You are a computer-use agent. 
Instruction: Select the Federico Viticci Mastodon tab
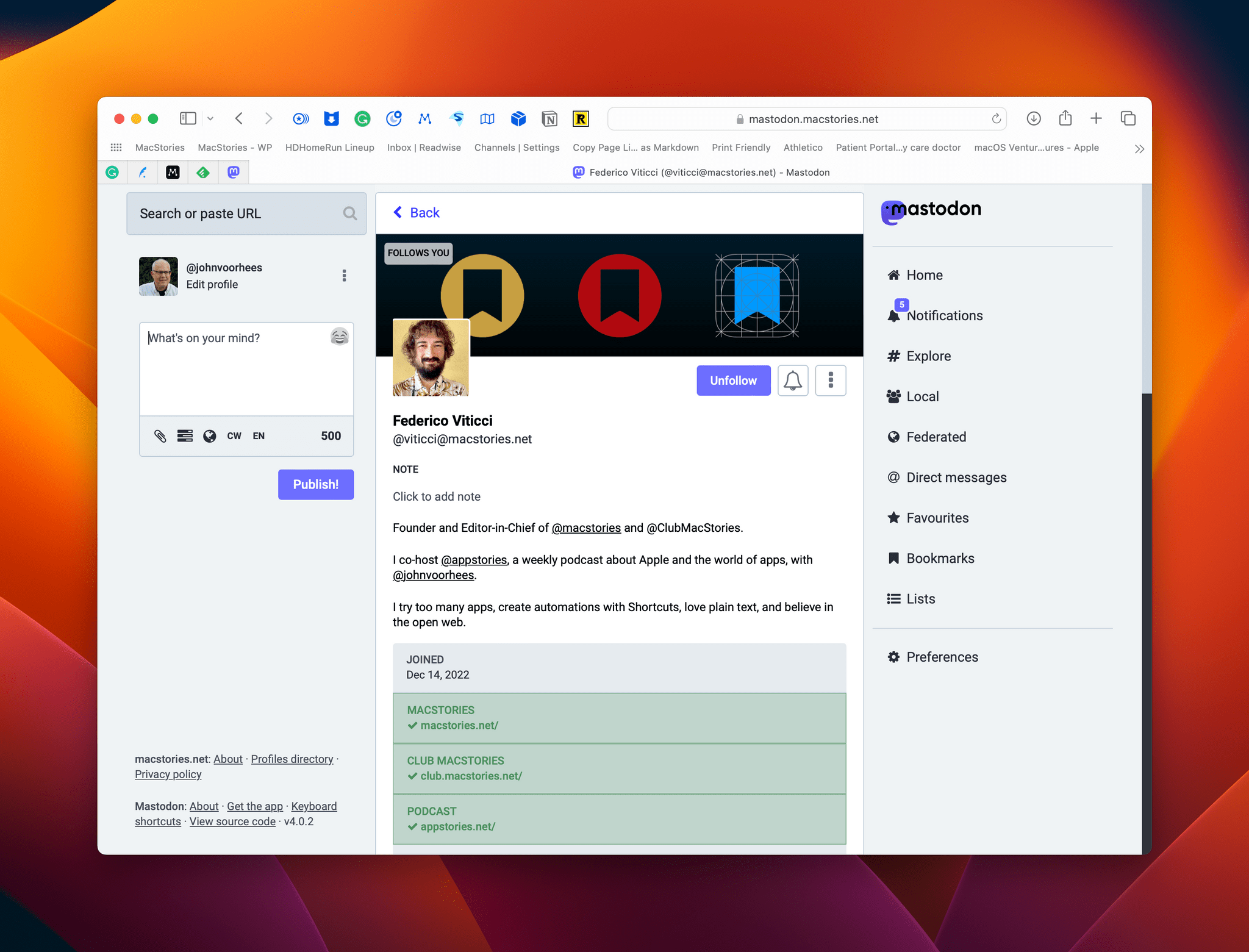(701, 173)
